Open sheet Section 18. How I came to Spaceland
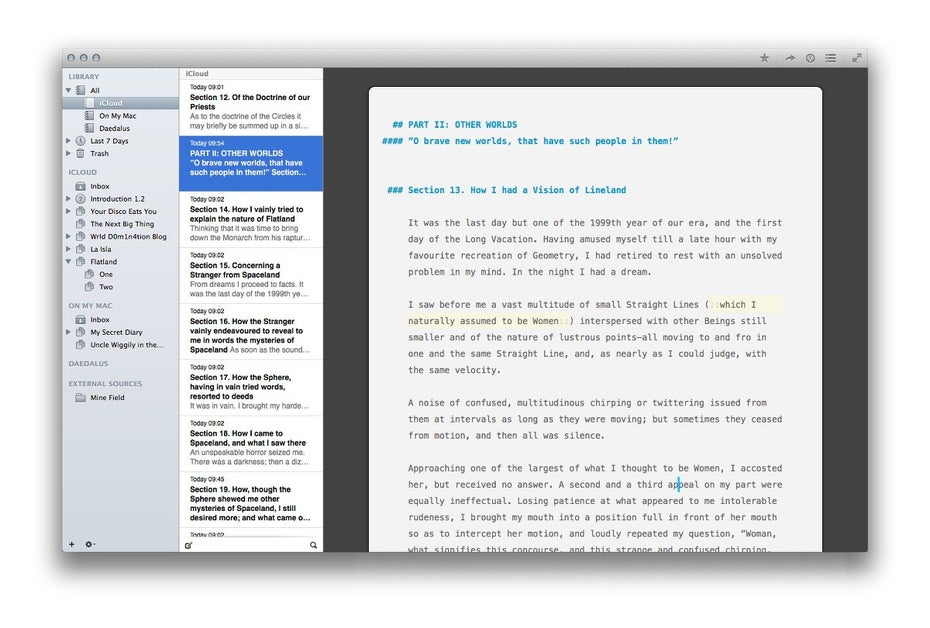The height and width of the screenshot is (628, 930). pyautogui.click(x=251, y=444)
